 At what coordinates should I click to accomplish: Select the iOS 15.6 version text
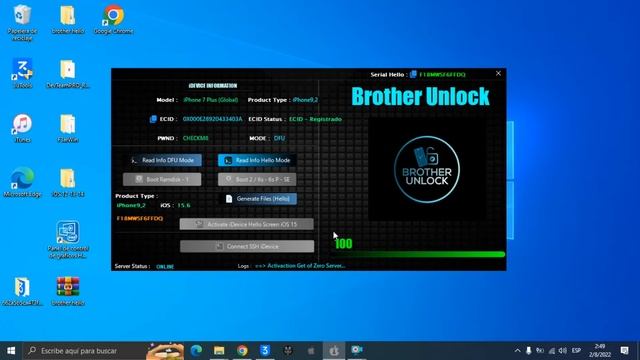175,205
